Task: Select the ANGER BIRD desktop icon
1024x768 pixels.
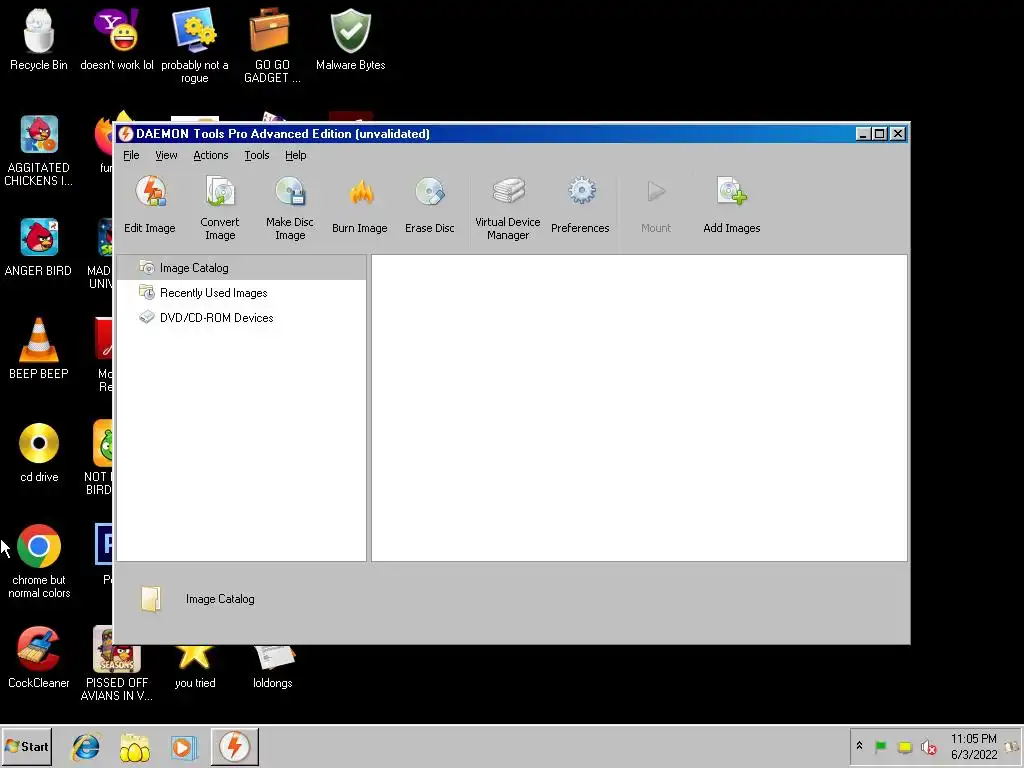Action: point(39,247)
